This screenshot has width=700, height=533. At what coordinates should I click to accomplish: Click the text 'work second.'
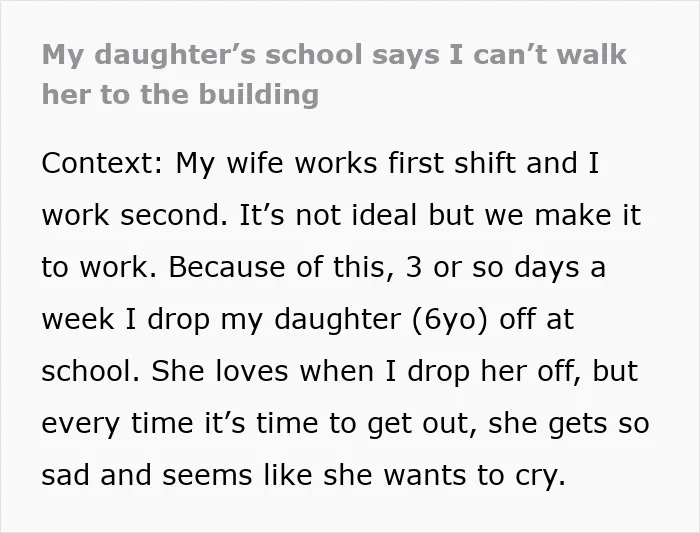point(134,215)
